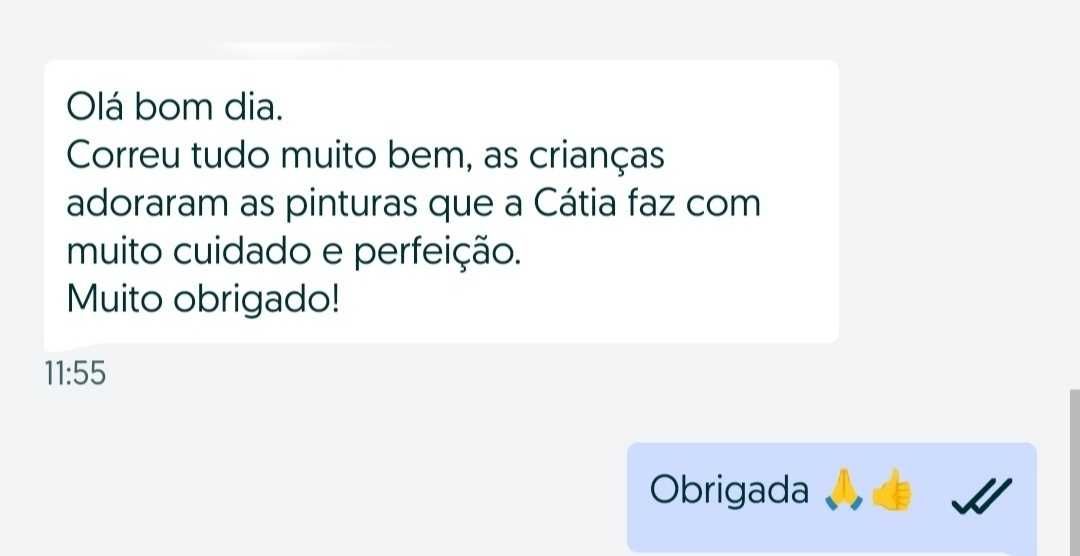
Task: Click the word 'Olá' in the greeting
Action: click(95, 108)
